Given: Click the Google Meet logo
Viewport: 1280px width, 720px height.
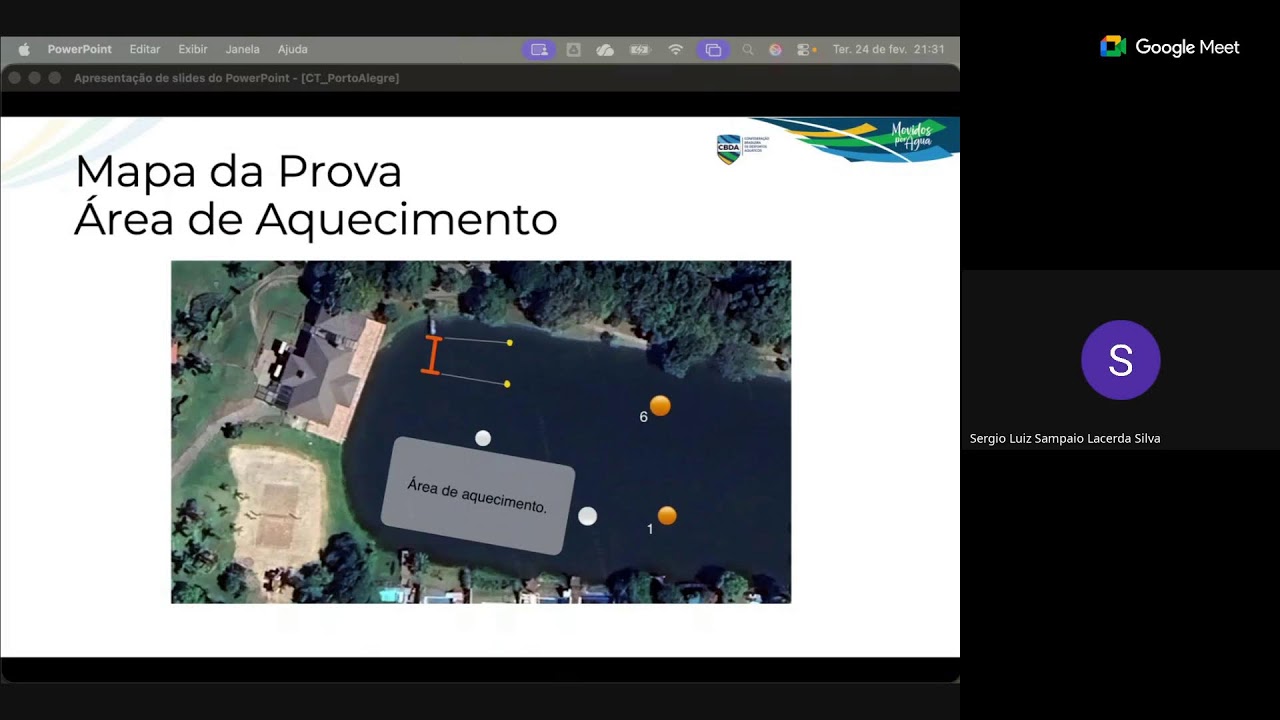Looking at the screenshot, I should [1170, 47].
